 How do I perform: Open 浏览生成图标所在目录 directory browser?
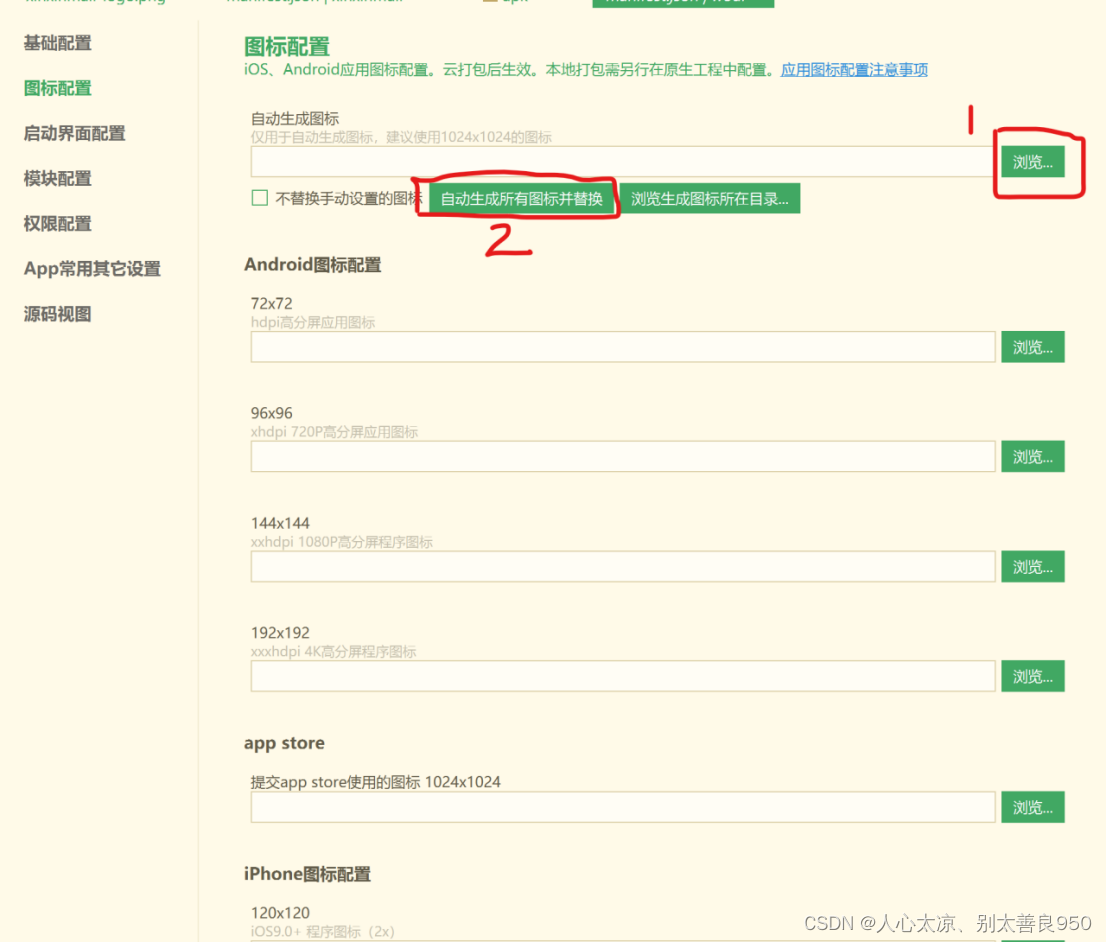click(712, 198)
